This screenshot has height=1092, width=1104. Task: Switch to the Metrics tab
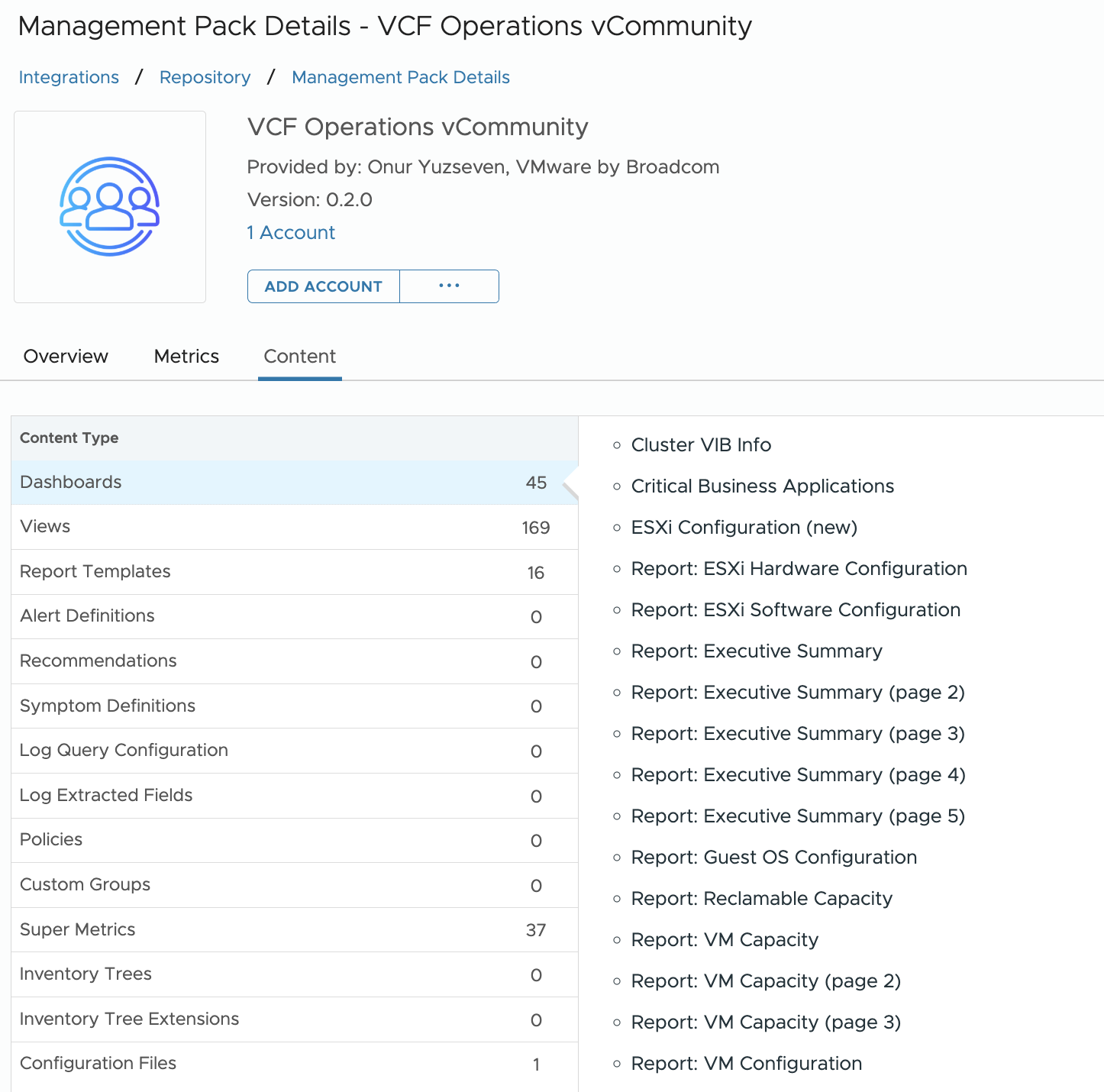coord(186,357)
